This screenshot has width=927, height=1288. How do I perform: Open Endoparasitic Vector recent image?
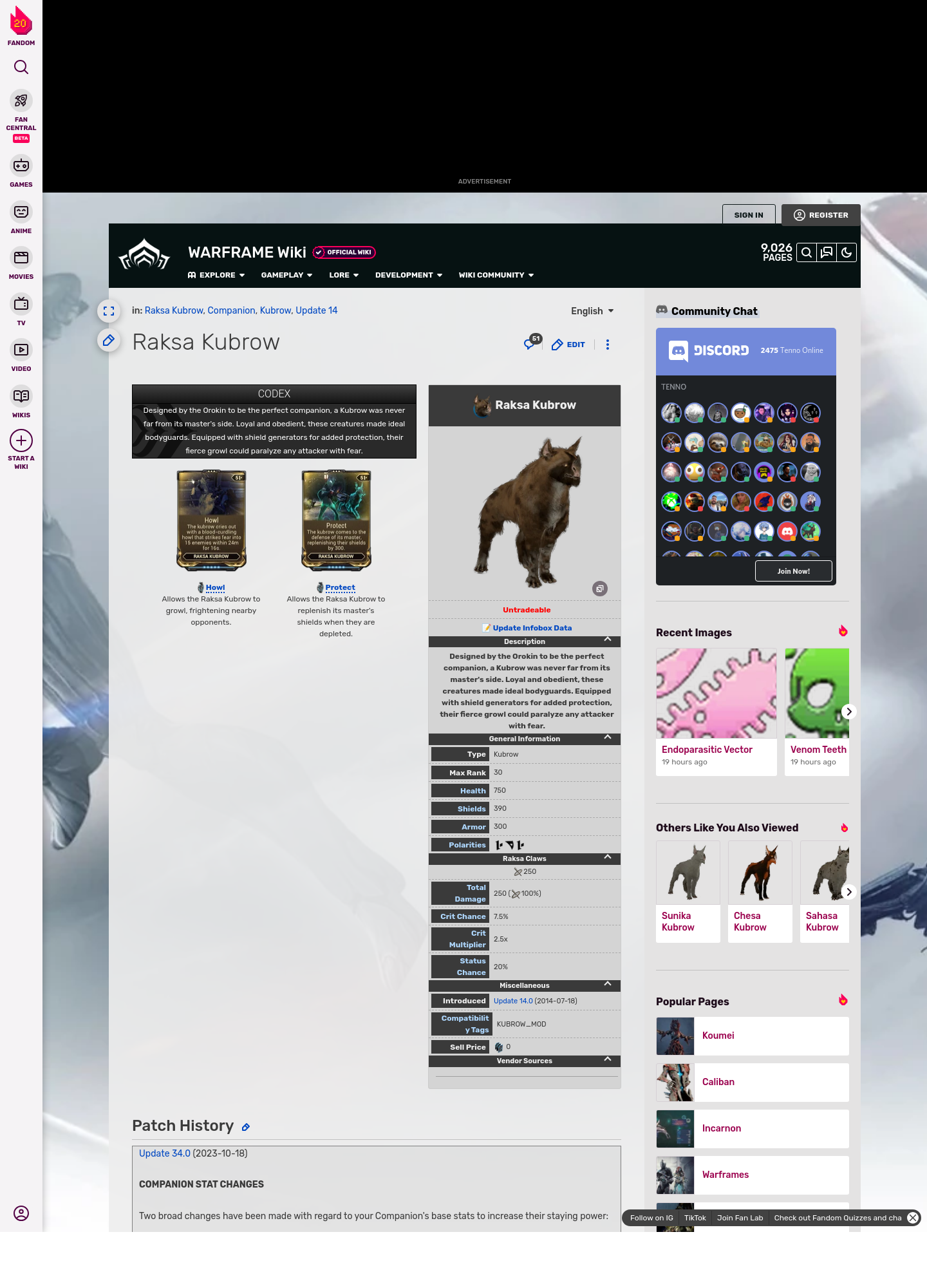pos(716,712)
